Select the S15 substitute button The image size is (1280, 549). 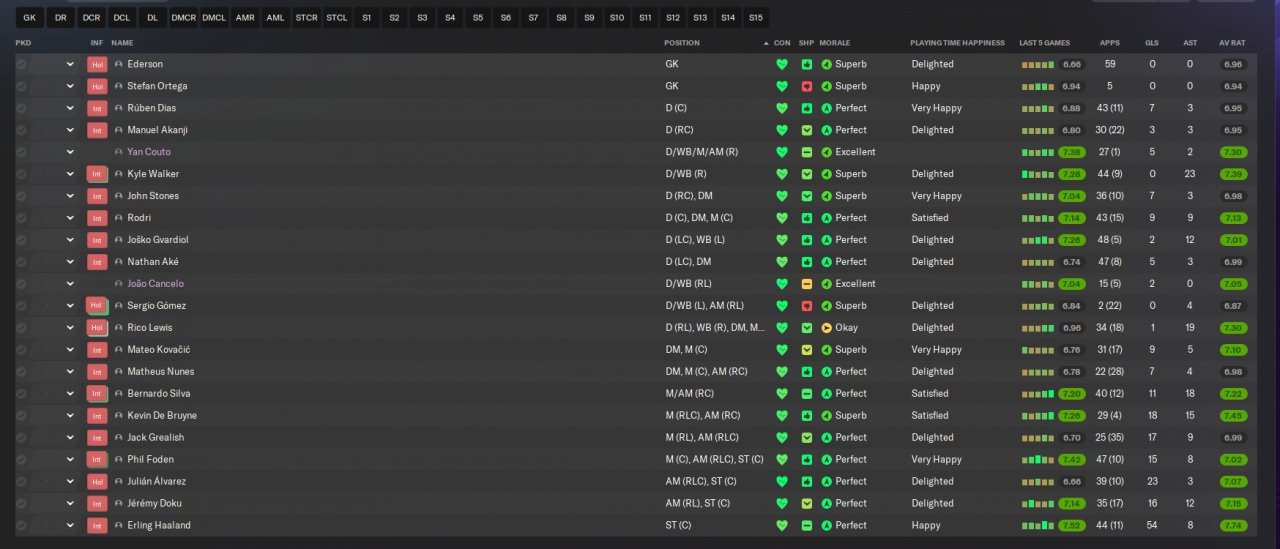(x=755, y=18)
